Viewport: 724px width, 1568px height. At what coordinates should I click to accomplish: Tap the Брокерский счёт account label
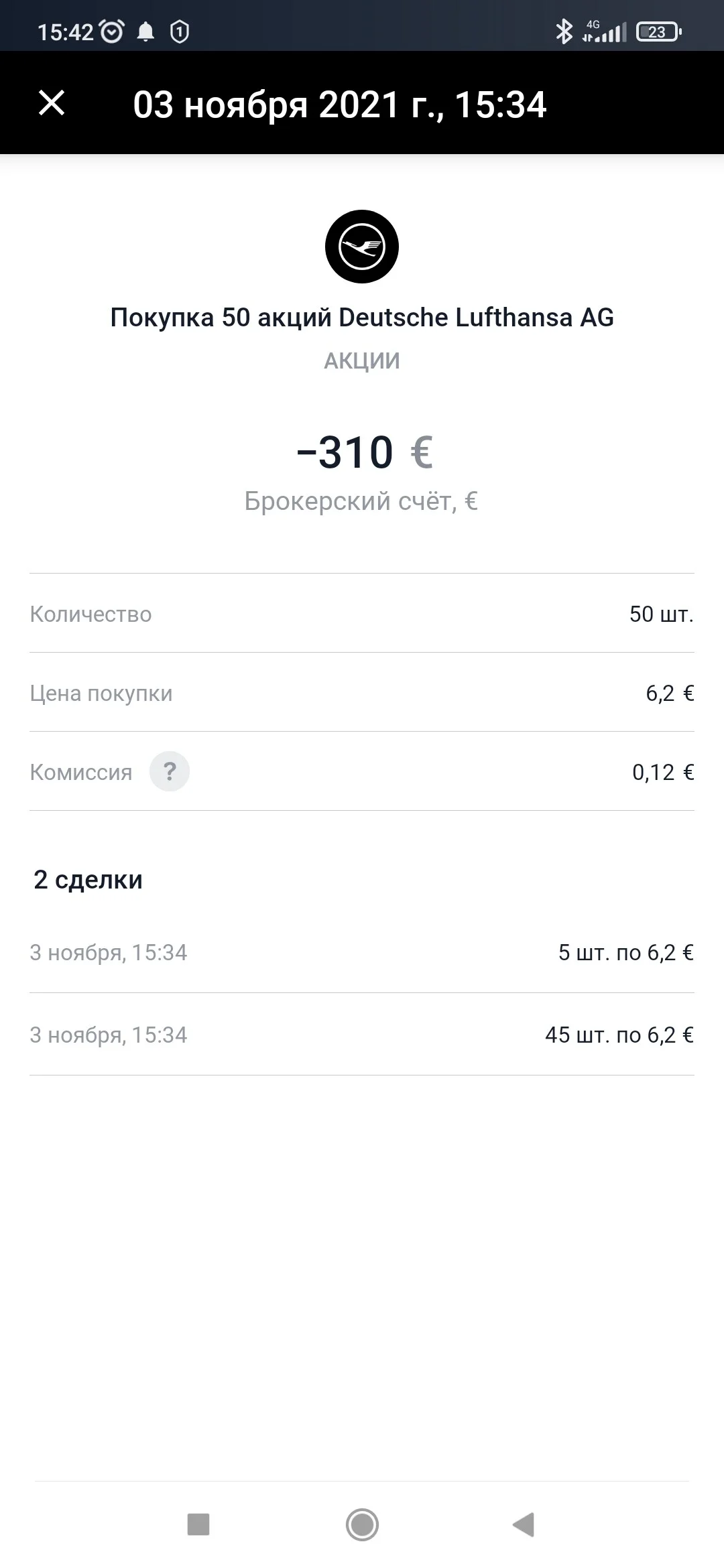361,501
